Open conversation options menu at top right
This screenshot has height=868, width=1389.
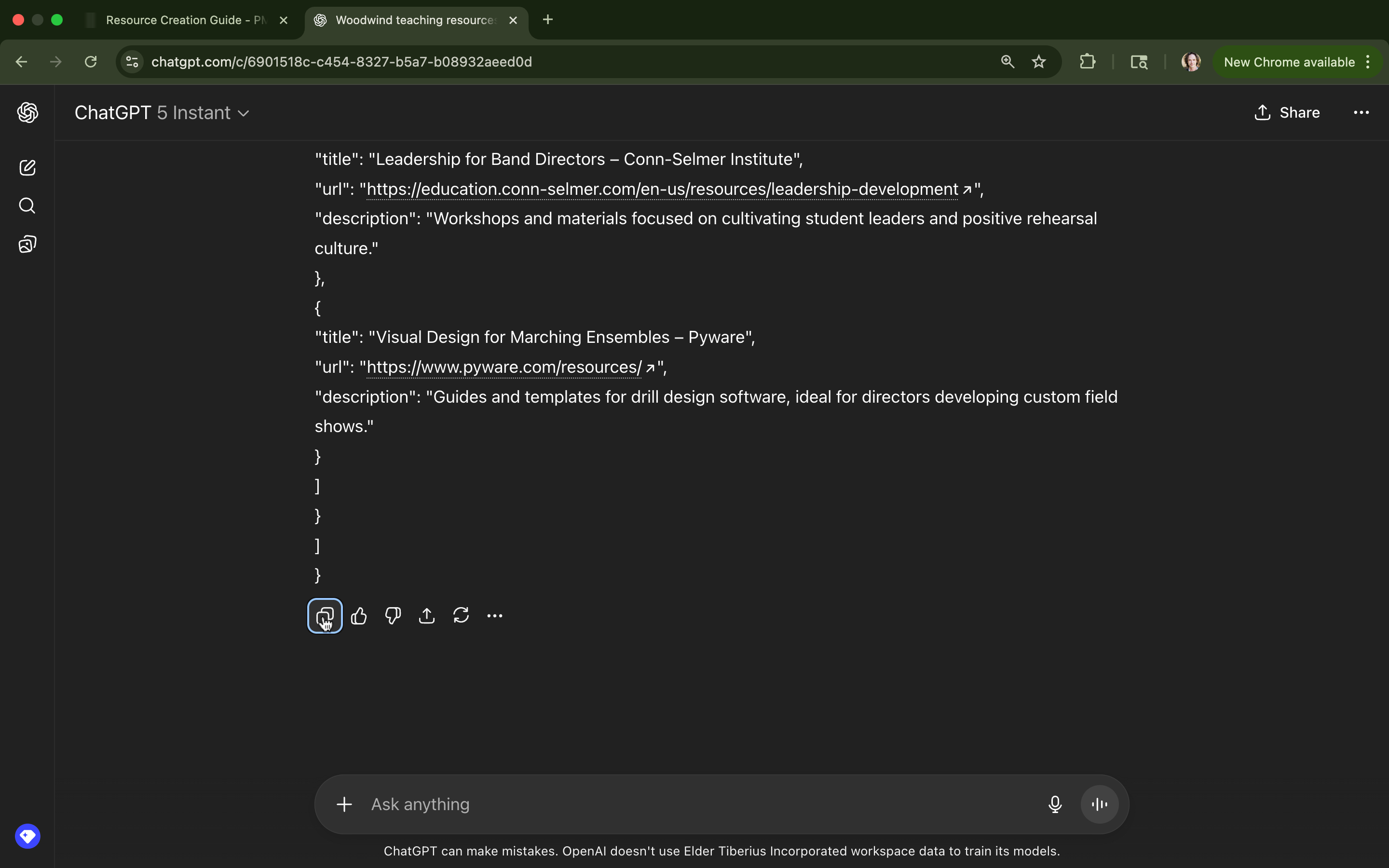(1361, 113)
